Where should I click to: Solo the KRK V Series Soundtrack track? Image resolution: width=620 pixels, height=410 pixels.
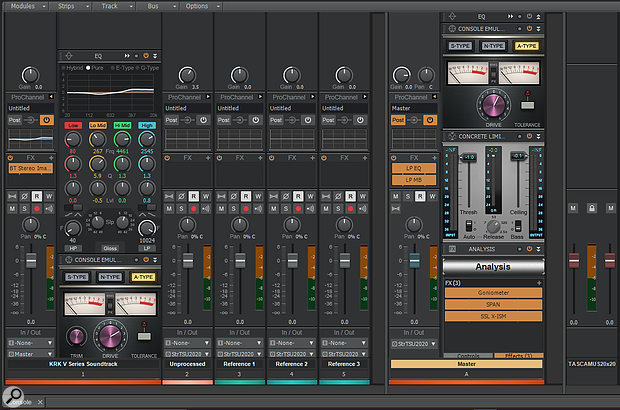(x=25, y=208)
